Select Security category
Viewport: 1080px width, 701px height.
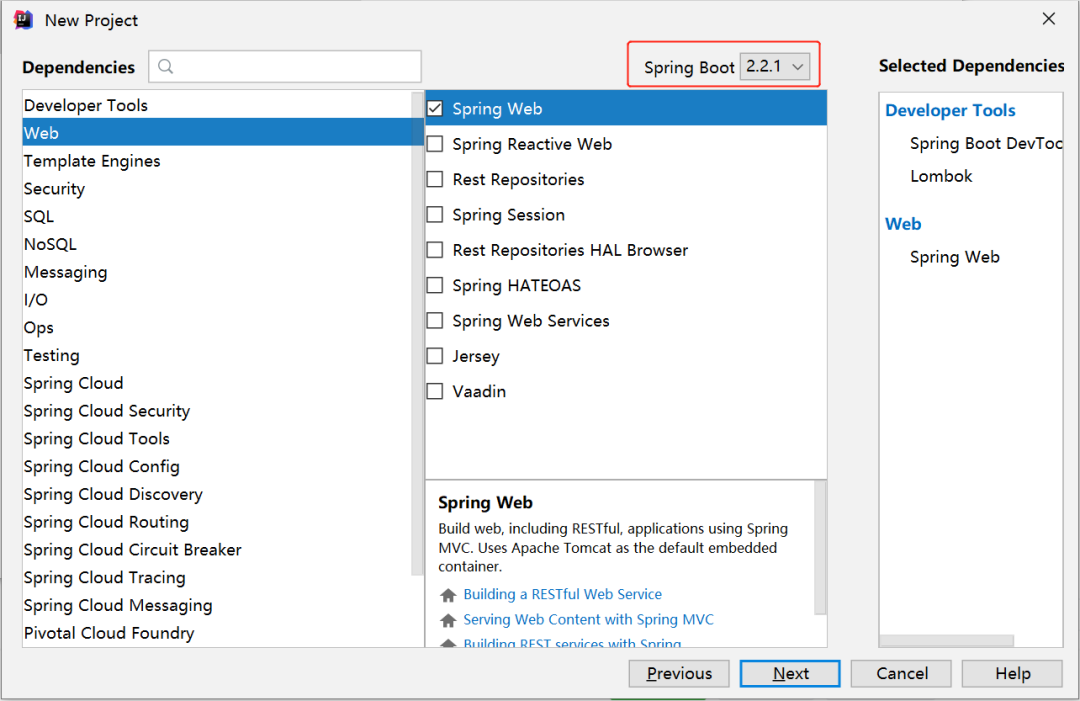click(x=217, y=189)
